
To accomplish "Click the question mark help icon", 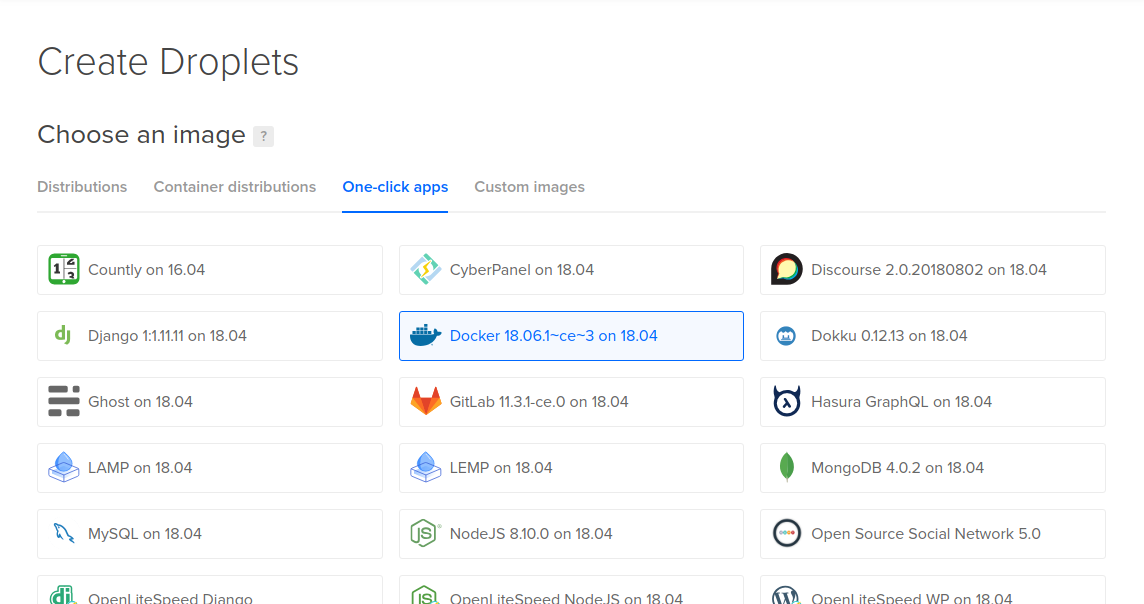I will (x=263, y=136).
